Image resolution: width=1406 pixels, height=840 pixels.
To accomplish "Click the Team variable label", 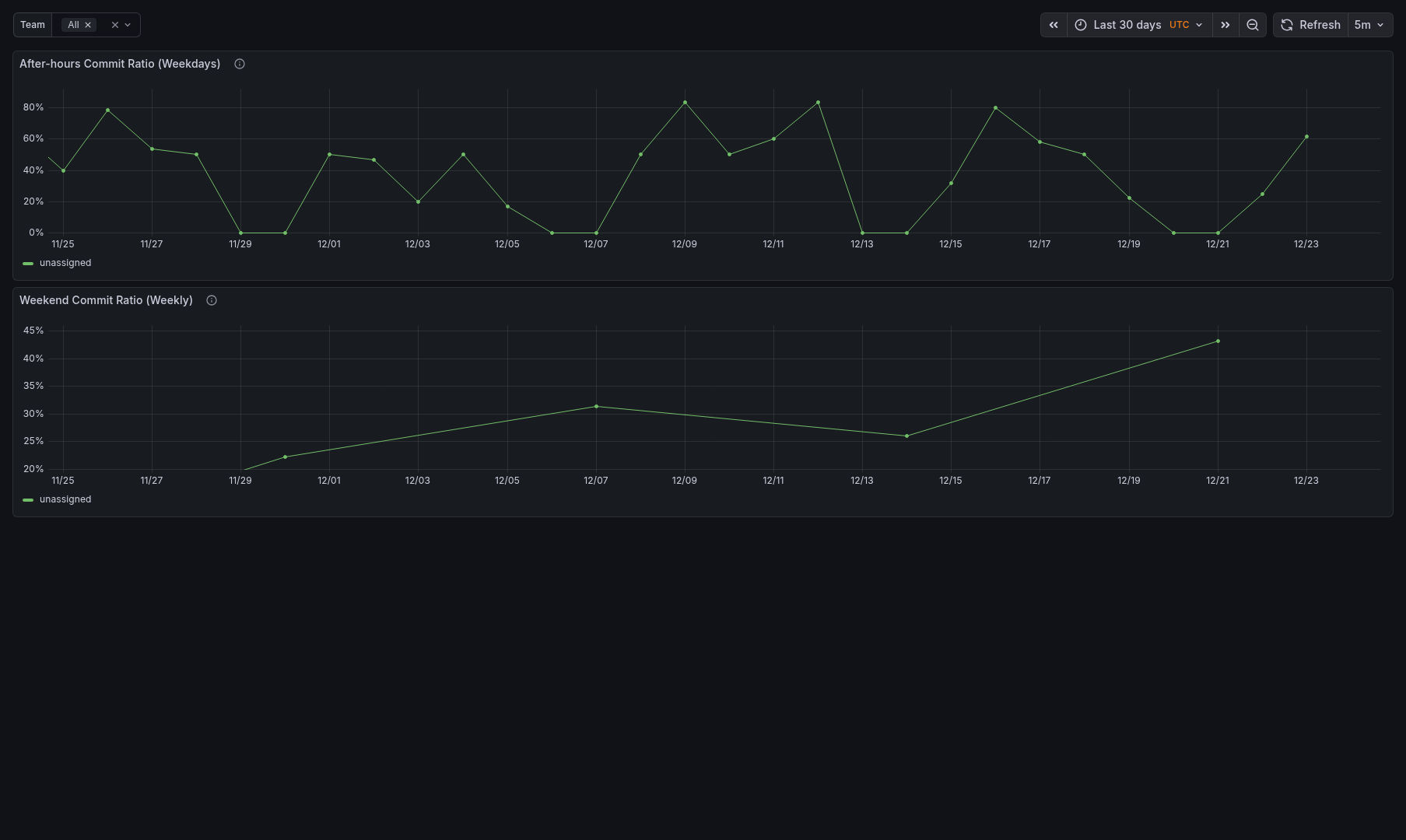I will coord(33,25).
